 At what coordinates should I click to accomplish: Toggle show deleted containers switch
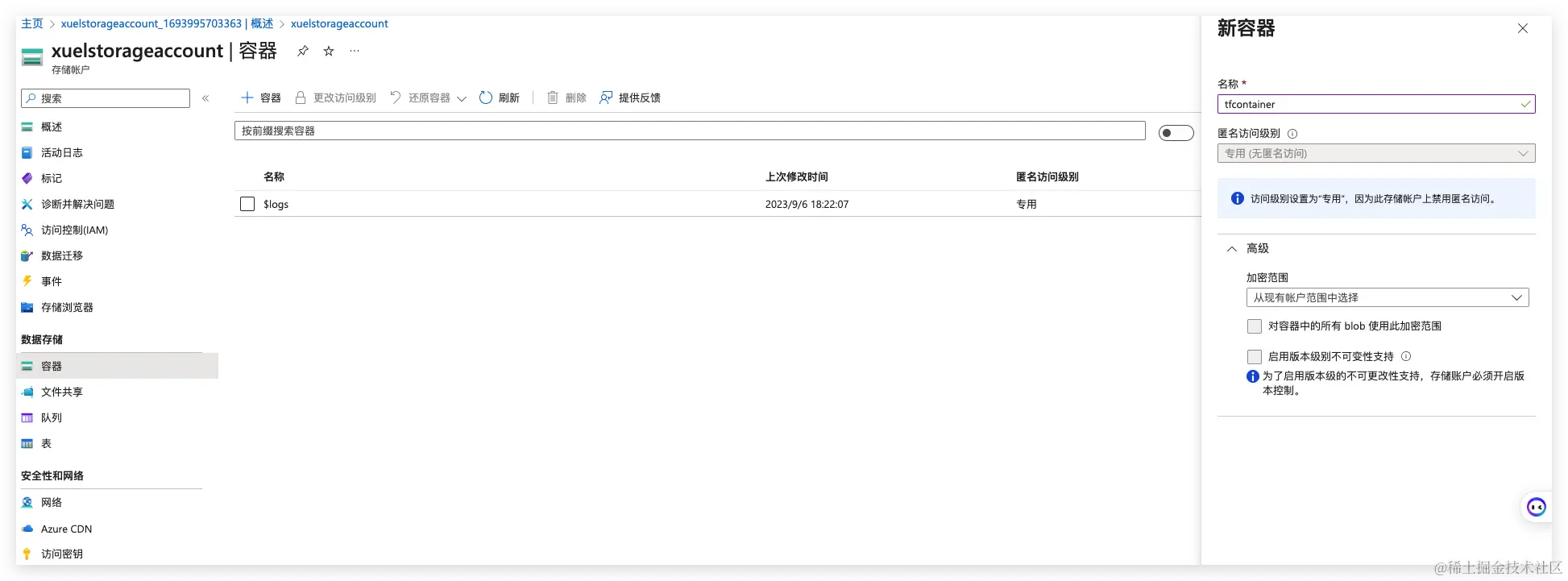click(1176, 133)
